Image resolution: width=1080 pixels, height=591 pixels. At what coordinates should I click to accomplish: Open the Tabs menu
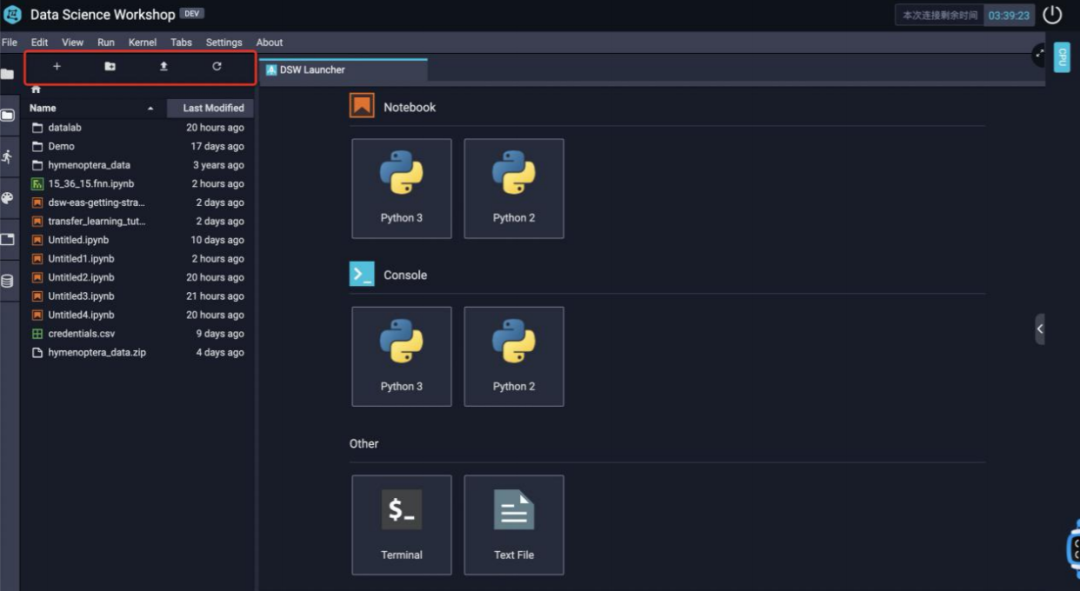(x=181, y=42)
